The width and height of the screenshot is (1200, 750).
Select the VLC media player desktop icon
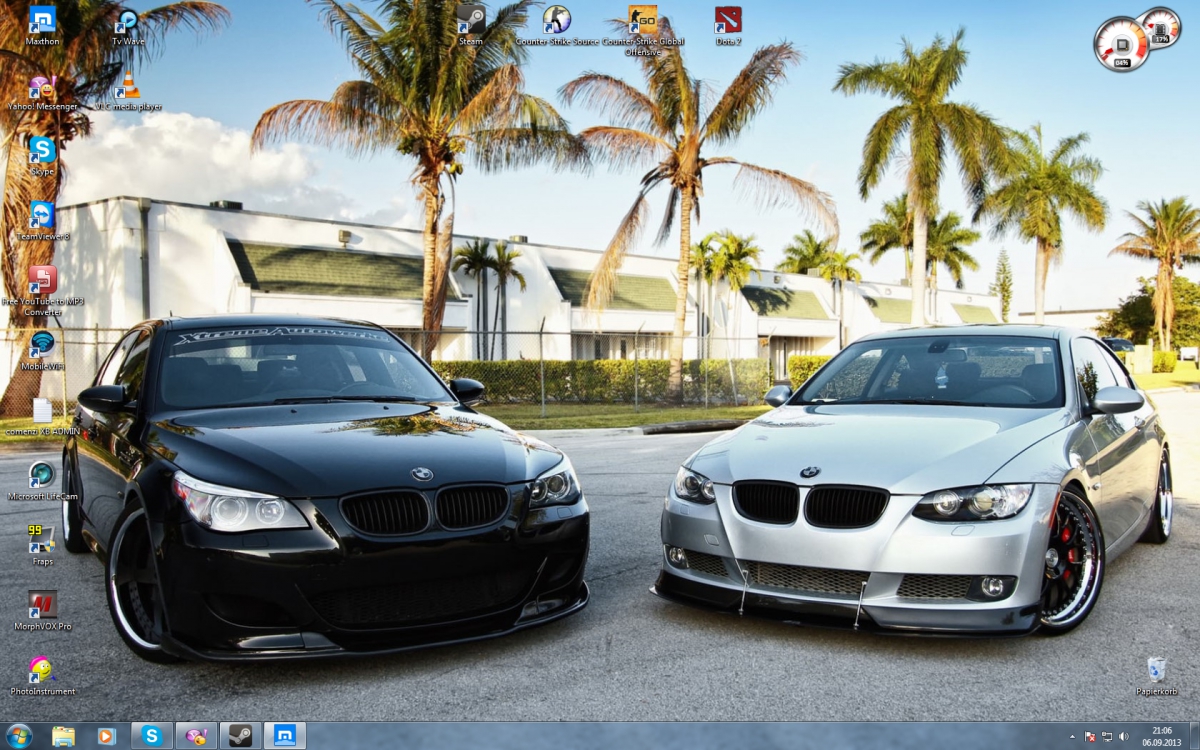click(127, 92)
